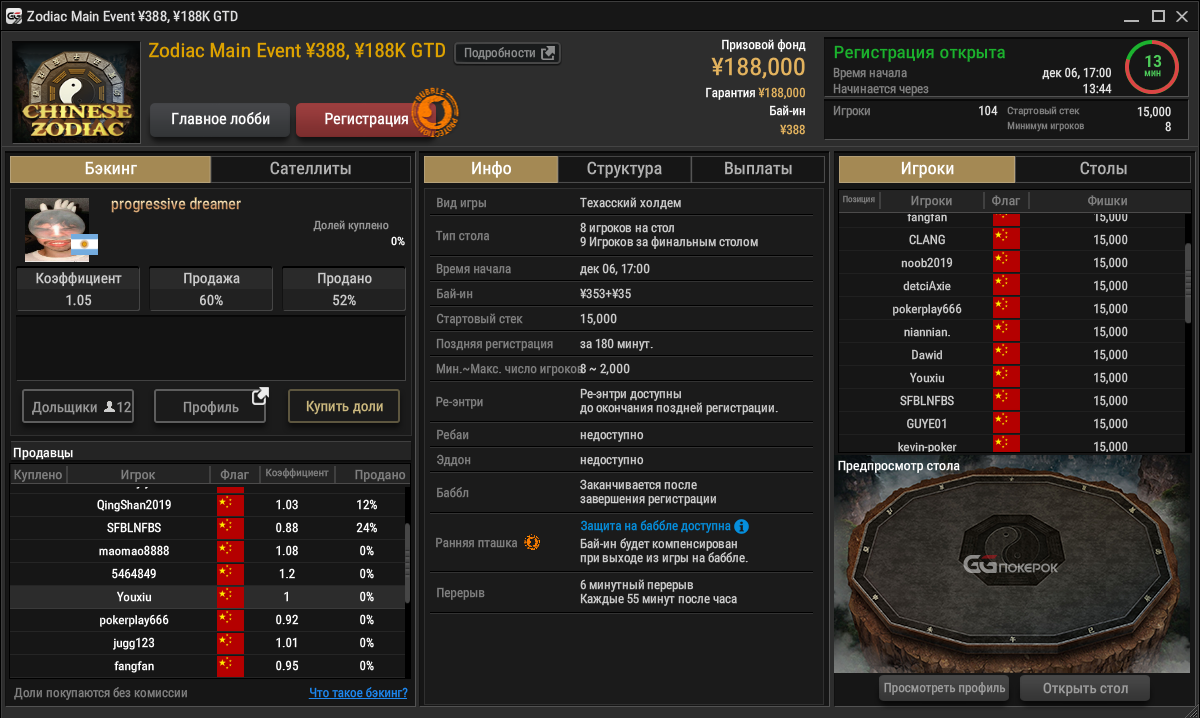Image resolution: width=1200 pixels, height=718 pixels.
Task: Click the China flag in CLANG's row
Action: [1006, 240]
